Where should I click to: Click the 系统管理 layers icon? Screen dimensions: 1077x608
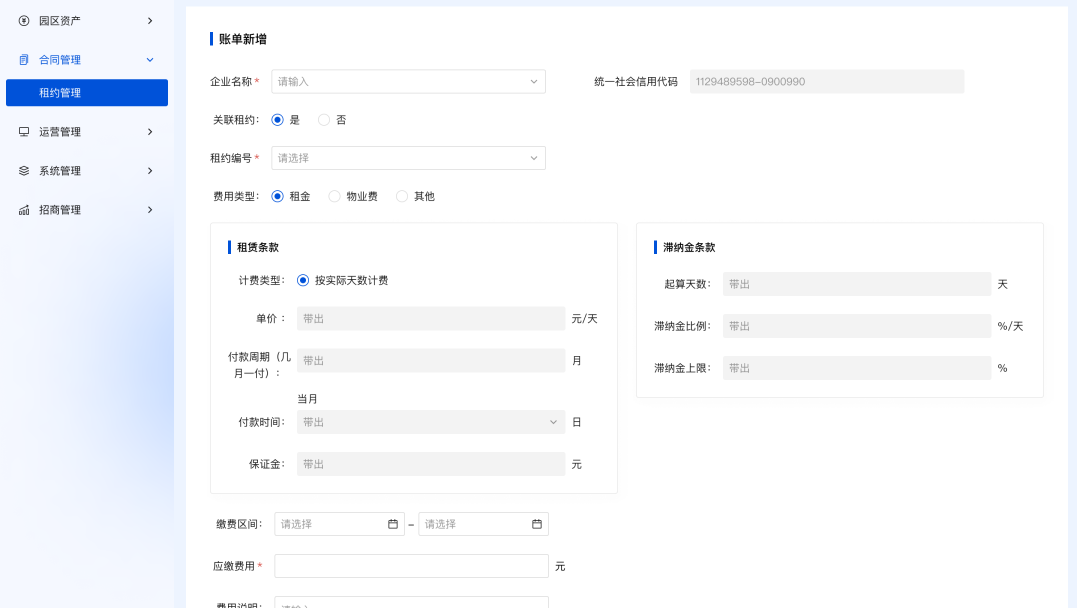pos(24,171)
